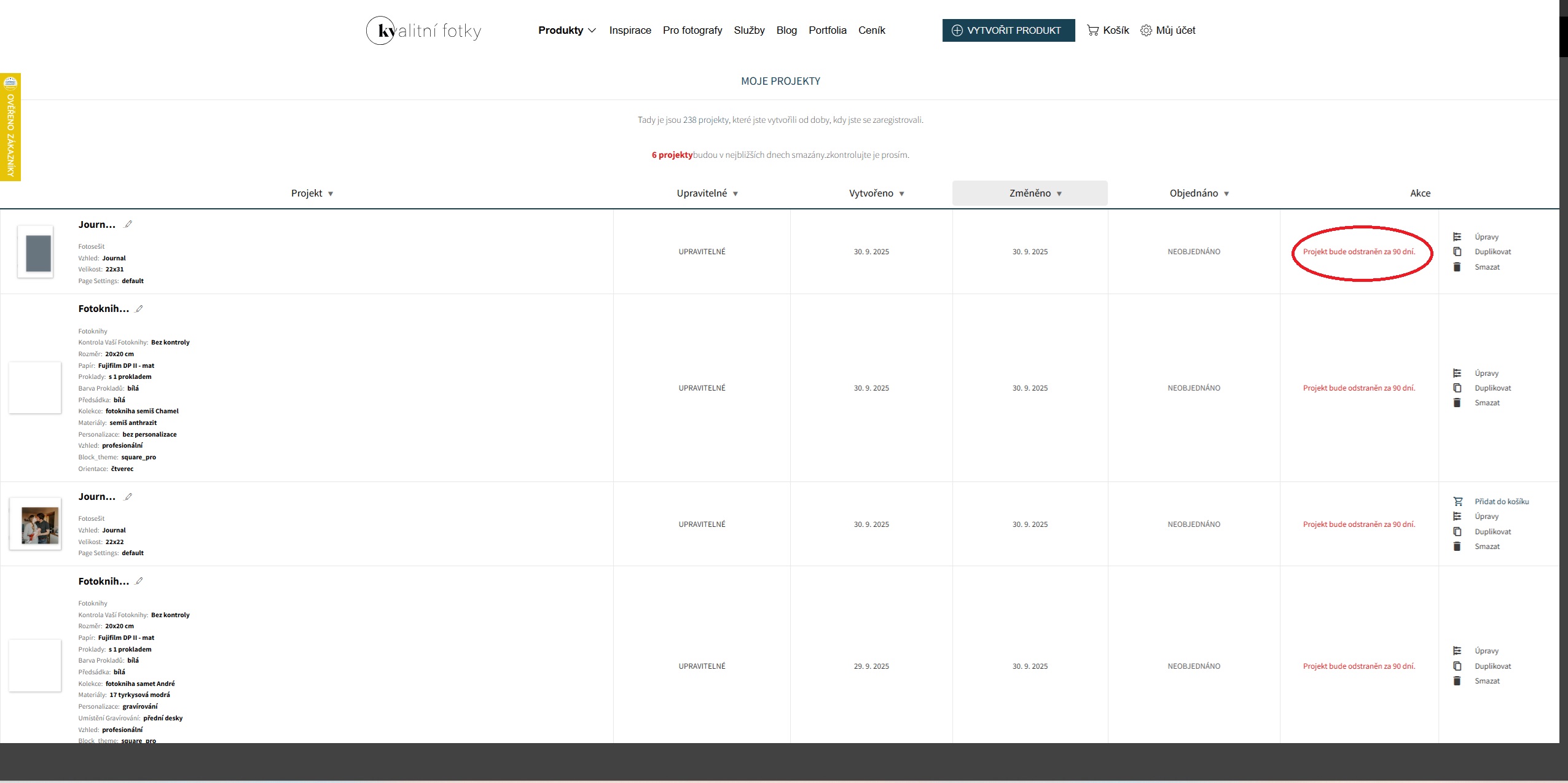The width and height of the screenshot is (1568, 783).
Task: Click the pencil icon next to first Journ... project
Action: [128, 224]
